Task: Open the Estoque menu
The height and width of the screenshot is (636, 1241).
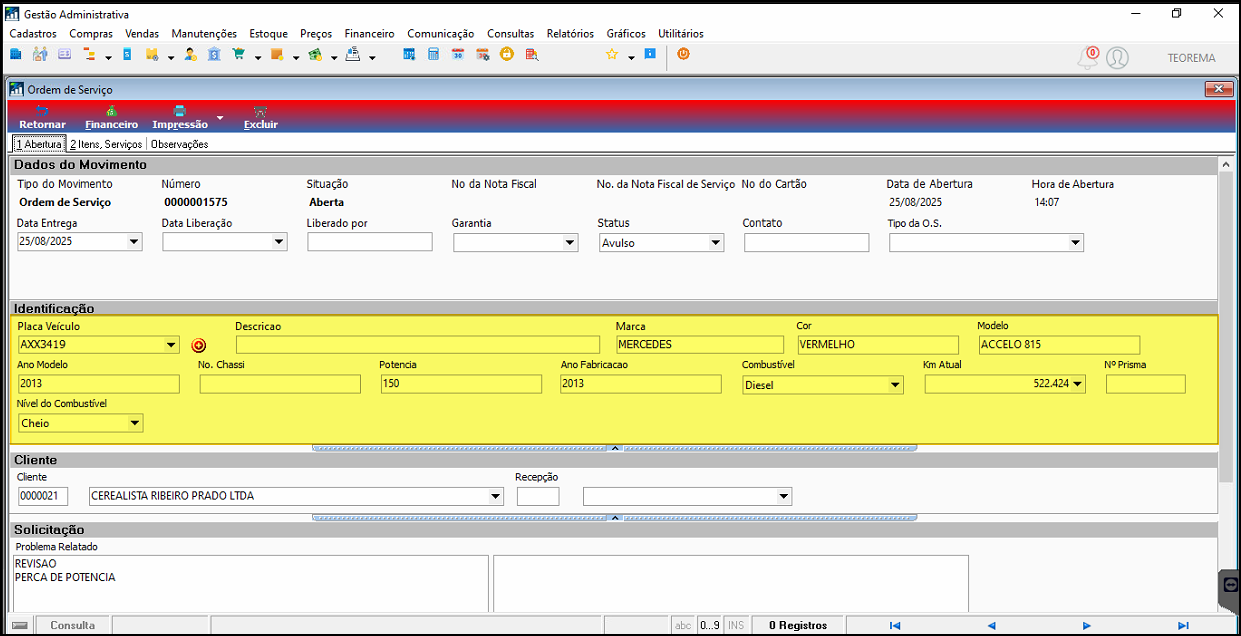Action: coord(268,33)
